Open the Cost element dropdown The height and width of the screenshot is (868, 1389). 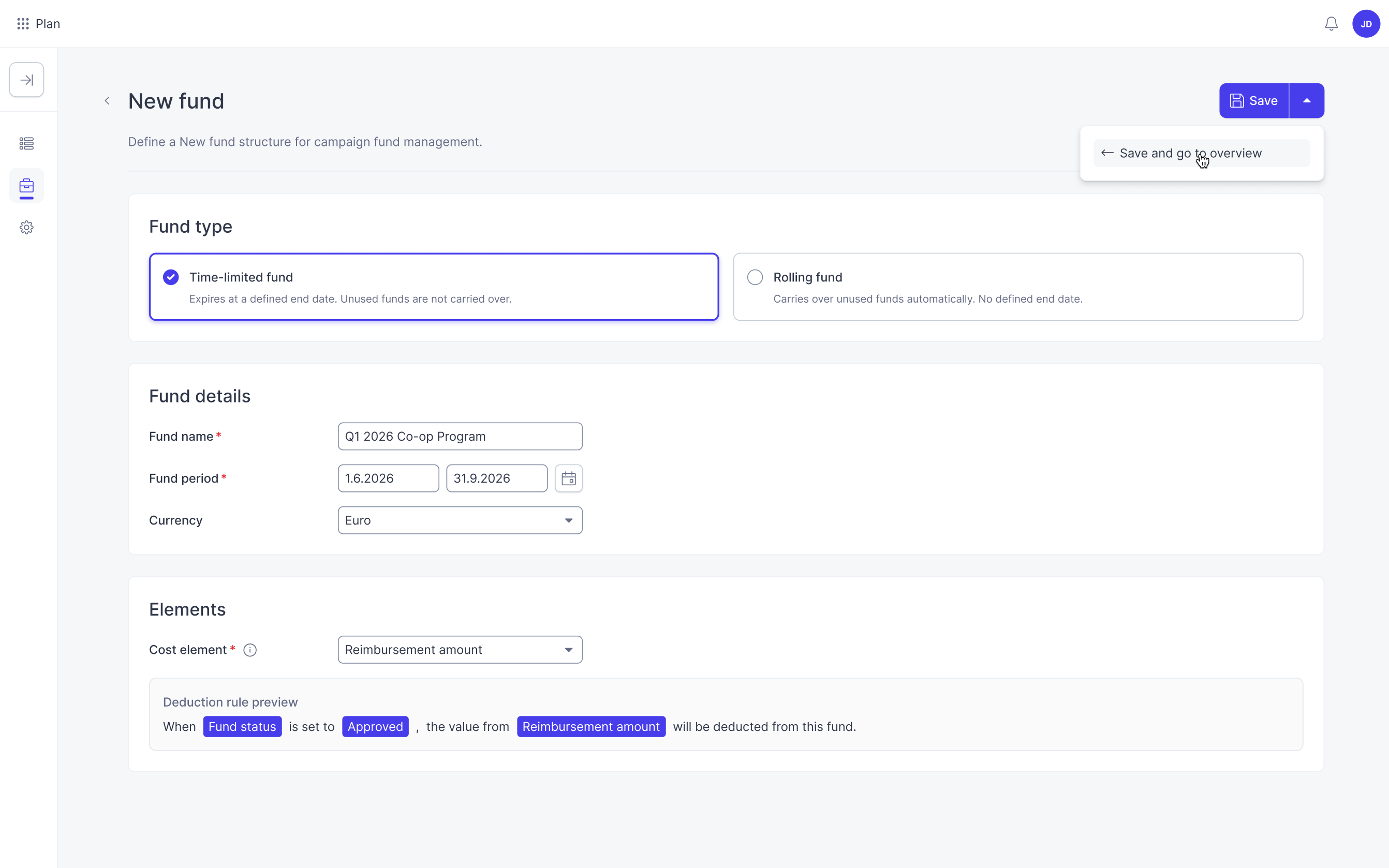[x=460, y=650]
